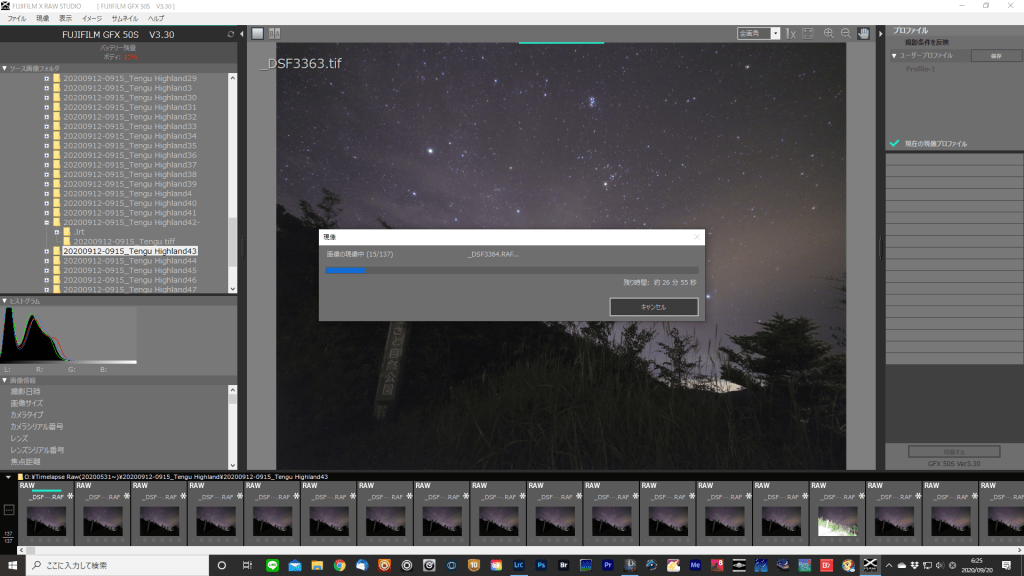Expand the Tengu Highland44 folder node
This screenshot has height=576, width=1024.
[x=46, y=261]
